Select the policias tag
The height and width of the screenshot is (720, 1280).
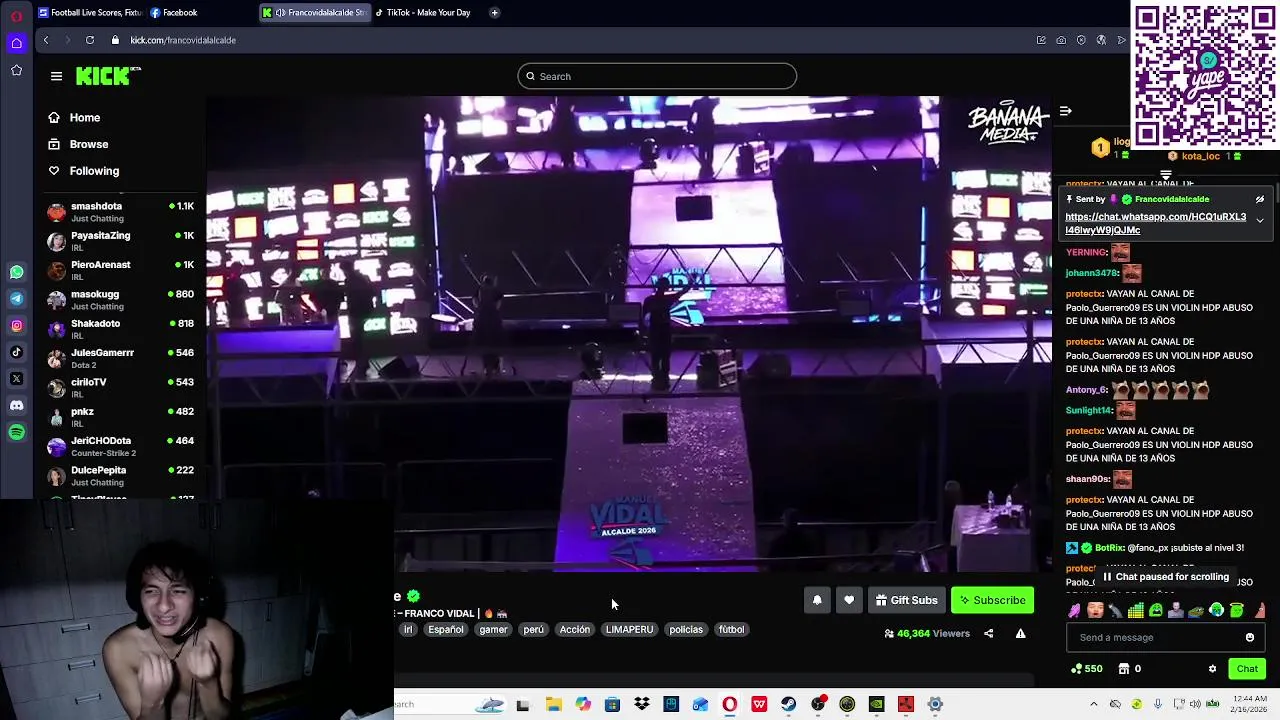click(x=686, y=630)
